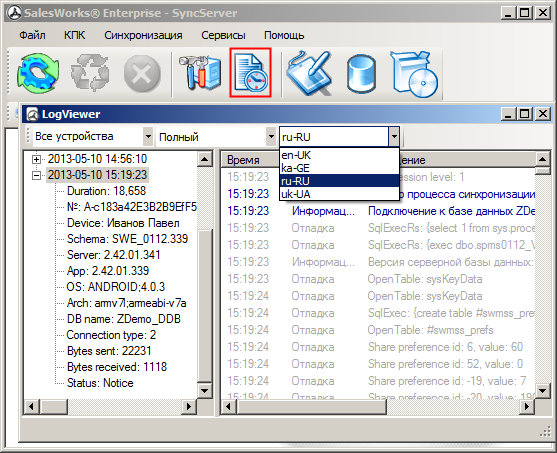Open the log viewer document-clock icon
Viewport: 557px width, 453px height.
tap(250, 72)
